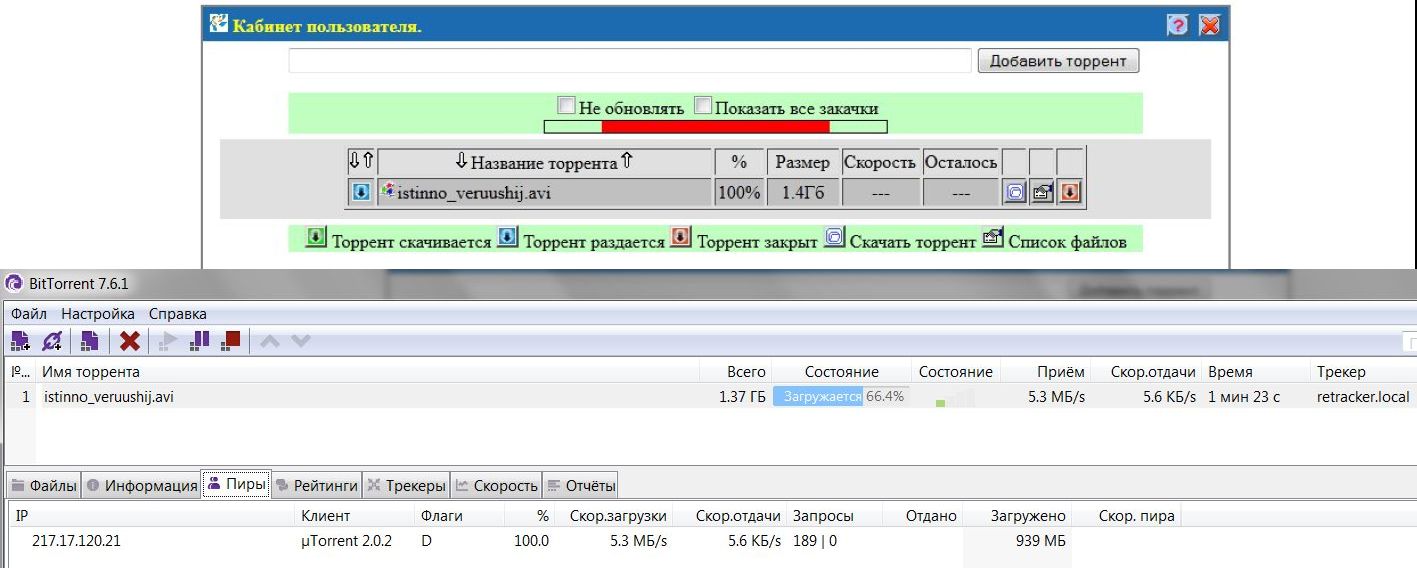
Task: Sort descending by torrent name arrow
Action: click(461, 161)
